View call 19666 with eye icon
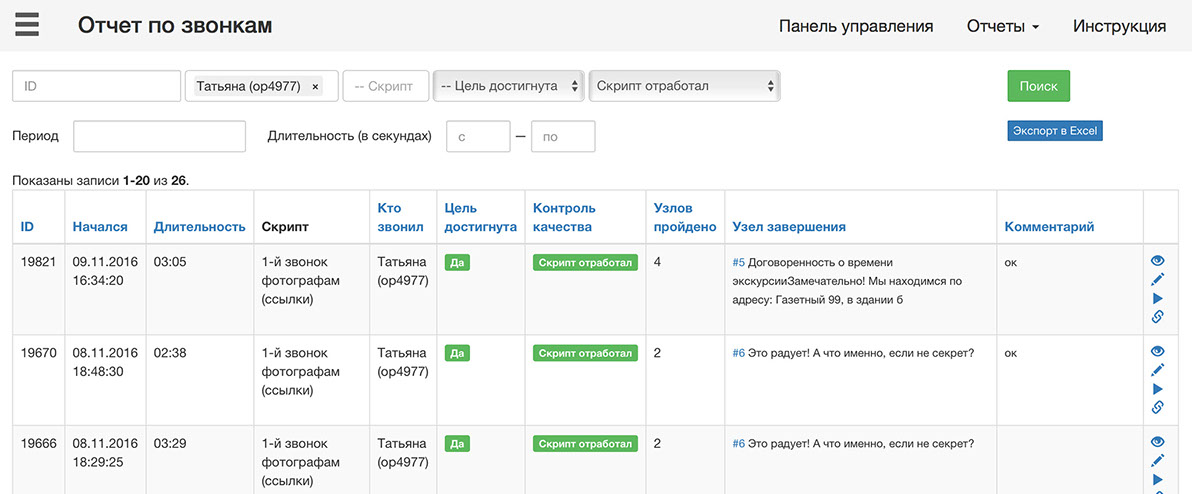 1158,442
